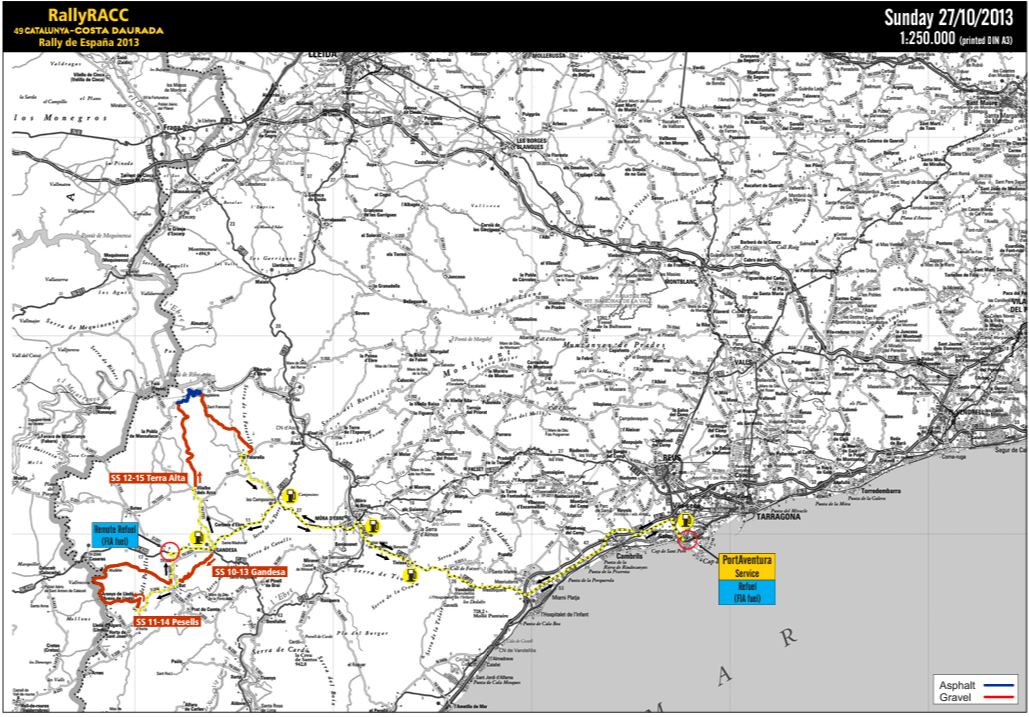Image resolution: width=1029 pixels, height=717 pixels.
Task: Click the 1:250.000 scale text
Action: click(x=927, y=38)
